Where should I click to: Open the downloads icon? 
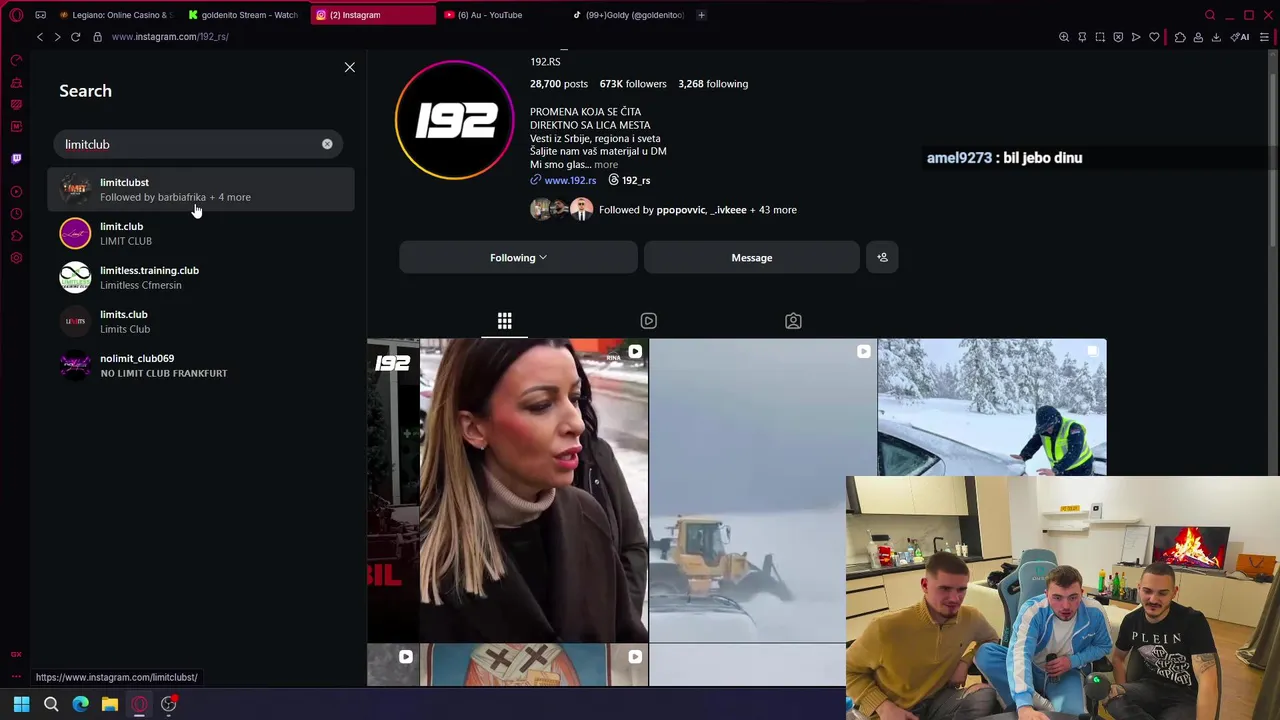tap(1216, 37)
